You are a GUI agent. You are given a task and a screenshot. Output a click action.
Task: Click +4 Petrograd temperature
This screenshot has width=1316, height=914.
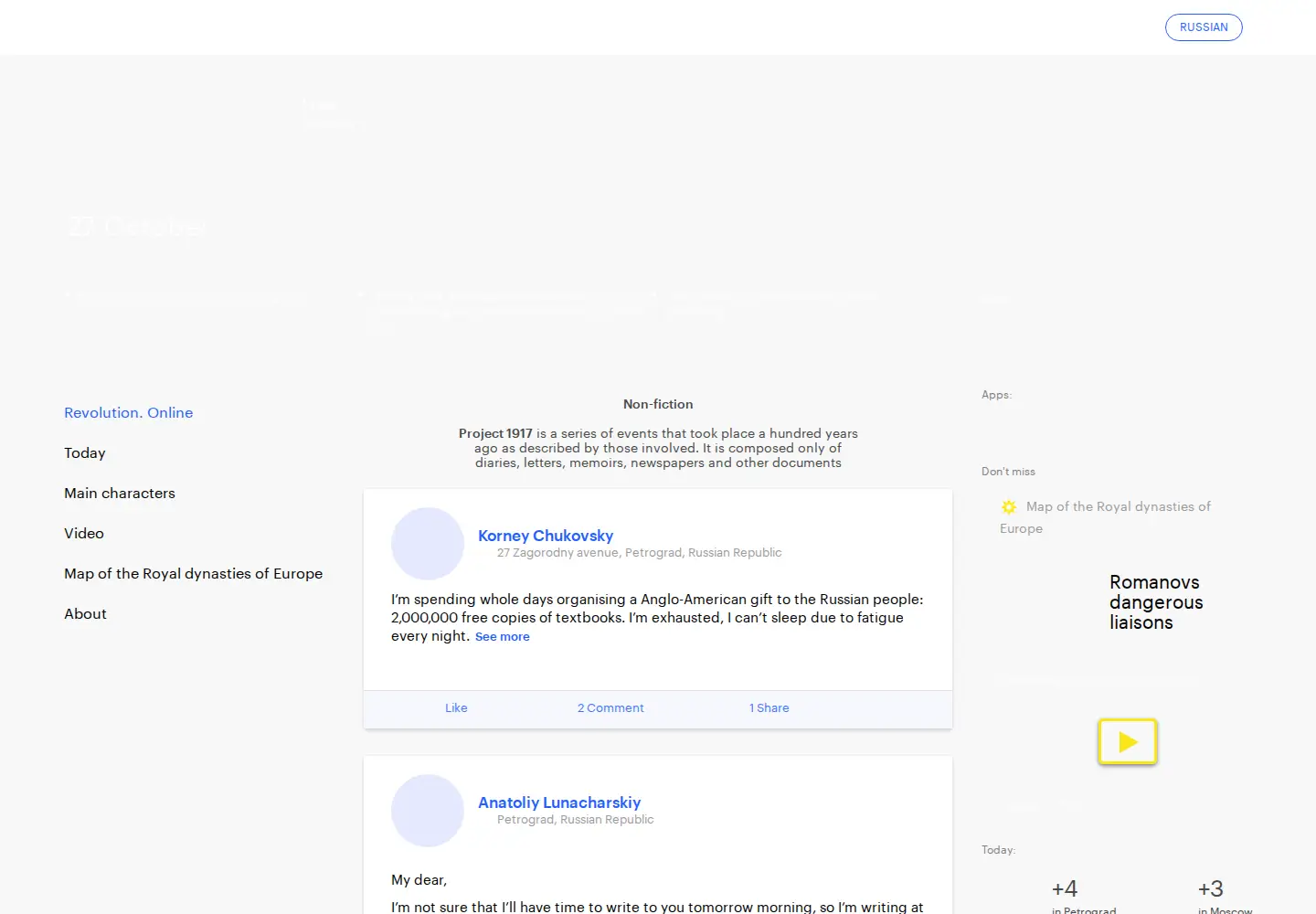coord(1065,888)
